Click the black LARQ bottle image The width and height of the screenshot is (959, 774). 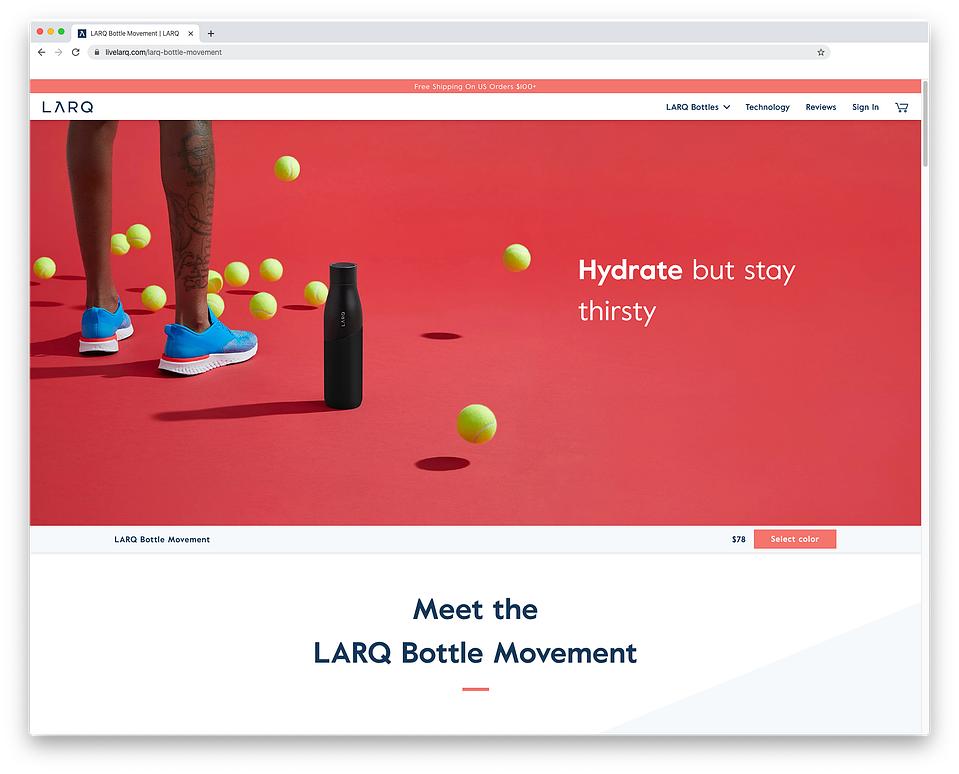coord(343,336)
